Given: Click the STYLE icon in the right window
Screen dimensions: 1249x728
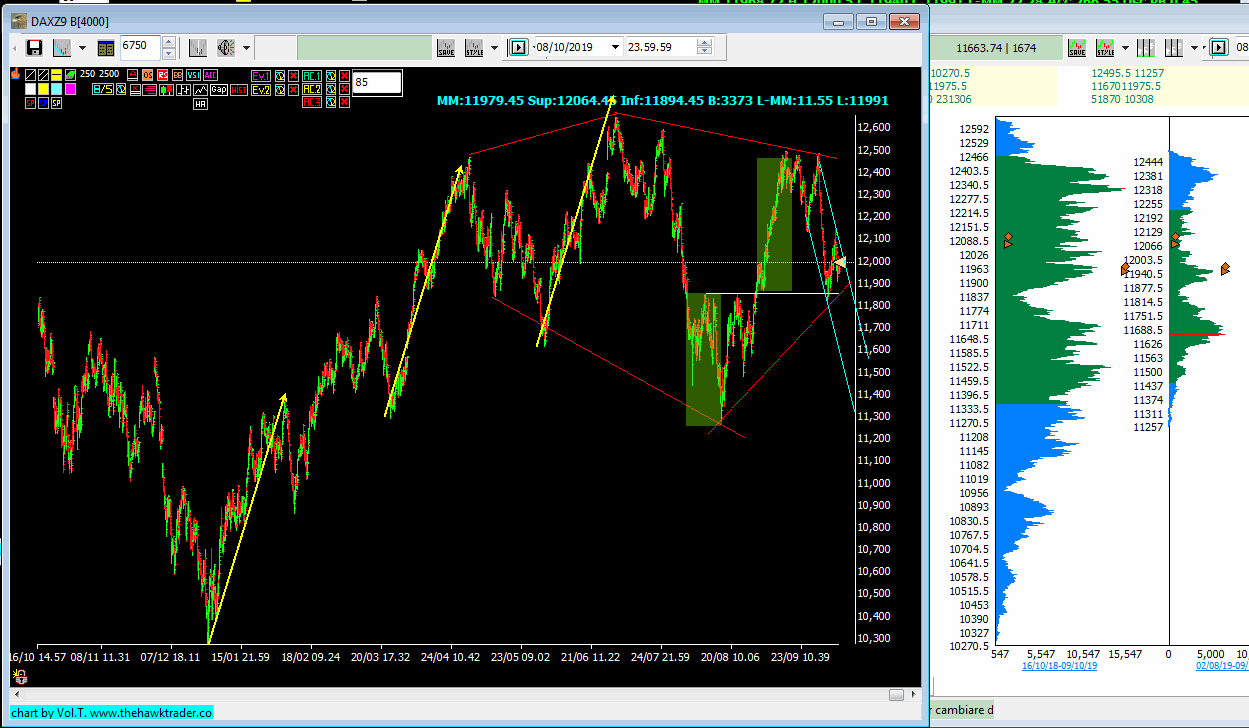Looking at the screenshot, I should (x=1105, y=48).
